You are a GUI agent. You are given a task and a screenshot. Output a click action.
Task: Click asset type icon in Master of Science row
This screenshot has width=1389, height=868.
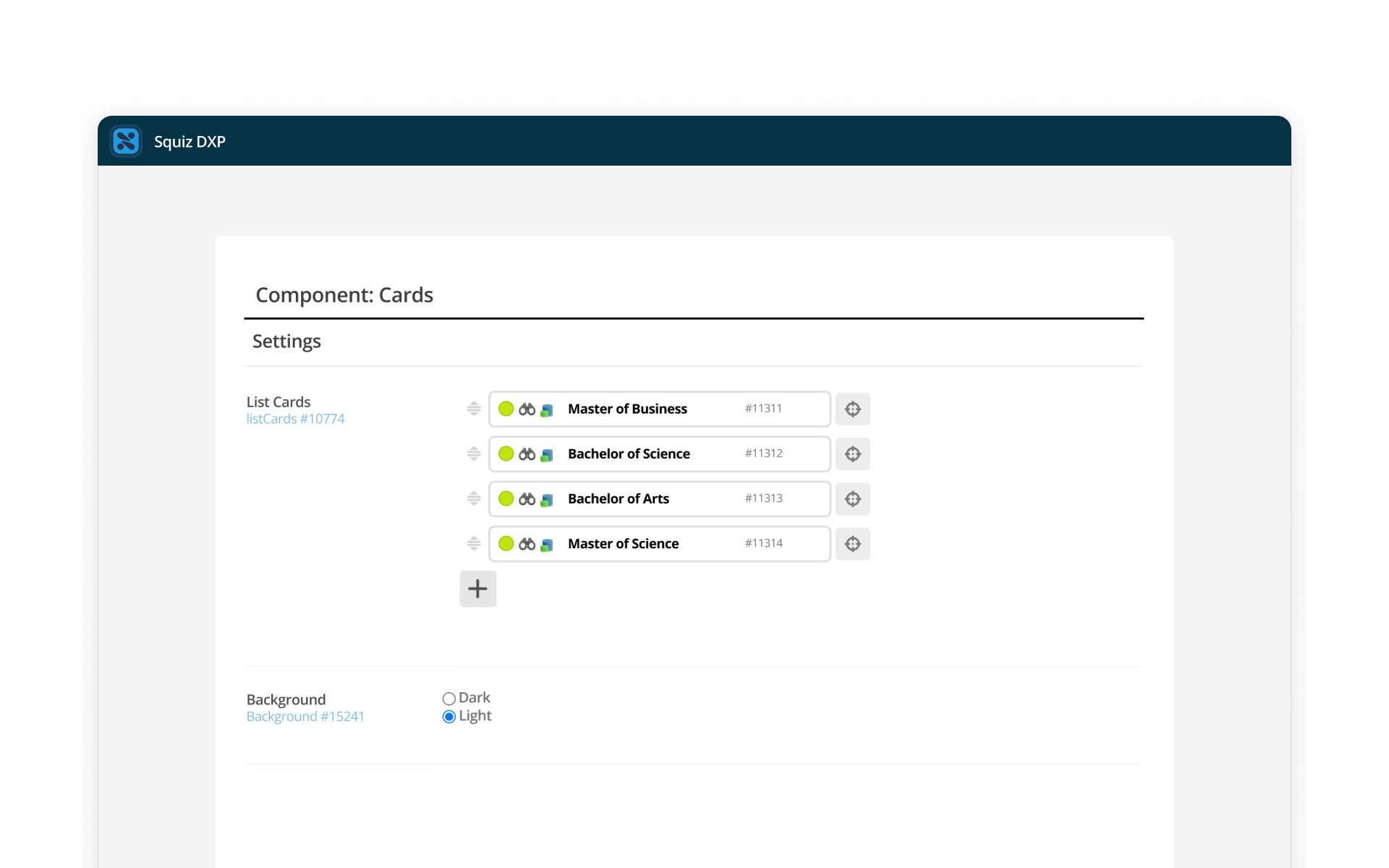click(x=547, y=544)
